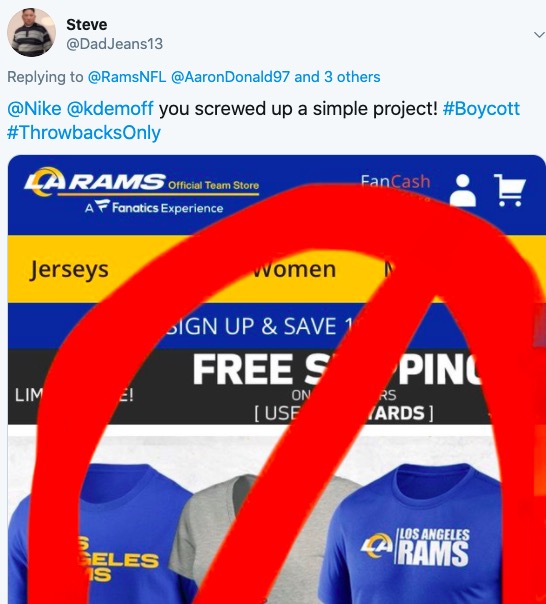Open the Los Angeles Rams logo shirt thumbnail

(415, 534)
